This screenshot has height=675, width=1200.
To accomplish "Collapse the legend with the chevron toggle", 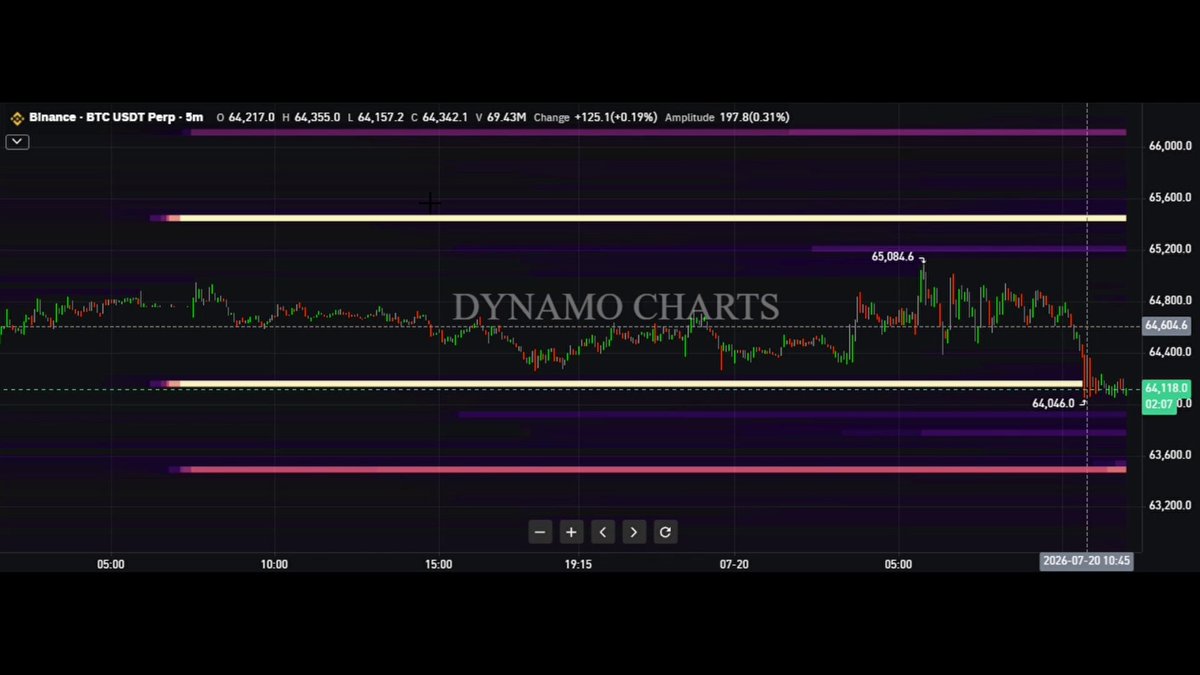I will (x=16, y=142).
